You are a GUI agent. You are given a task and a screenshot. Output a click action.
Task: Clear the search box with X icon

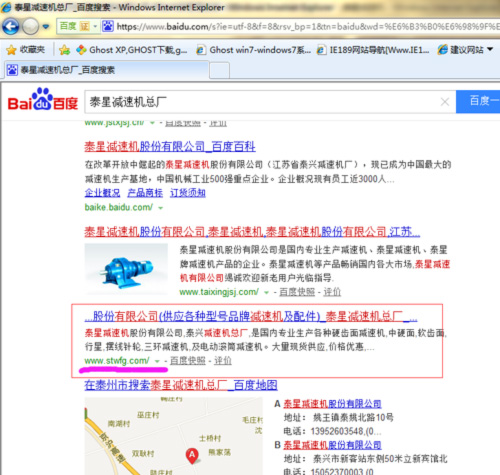[445, 102]
